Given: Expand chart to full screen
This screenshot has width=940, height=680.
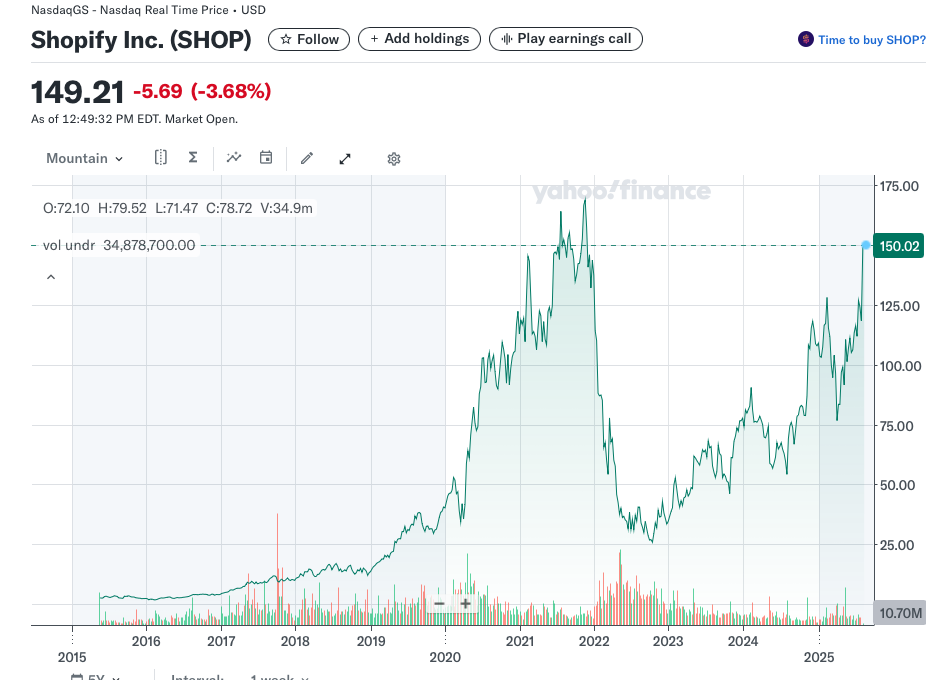Looking at the screenshot, I should 345,158.
